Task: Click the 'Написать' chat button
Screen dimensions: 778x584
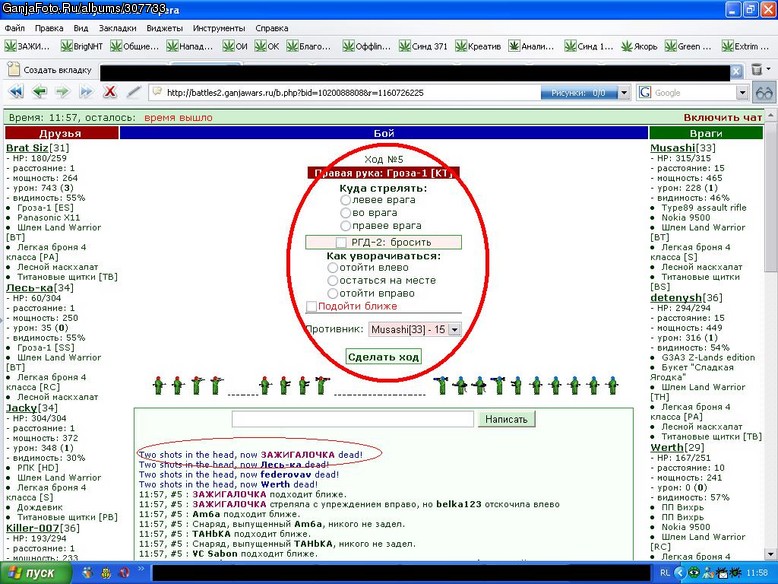Action: point(507,419)
